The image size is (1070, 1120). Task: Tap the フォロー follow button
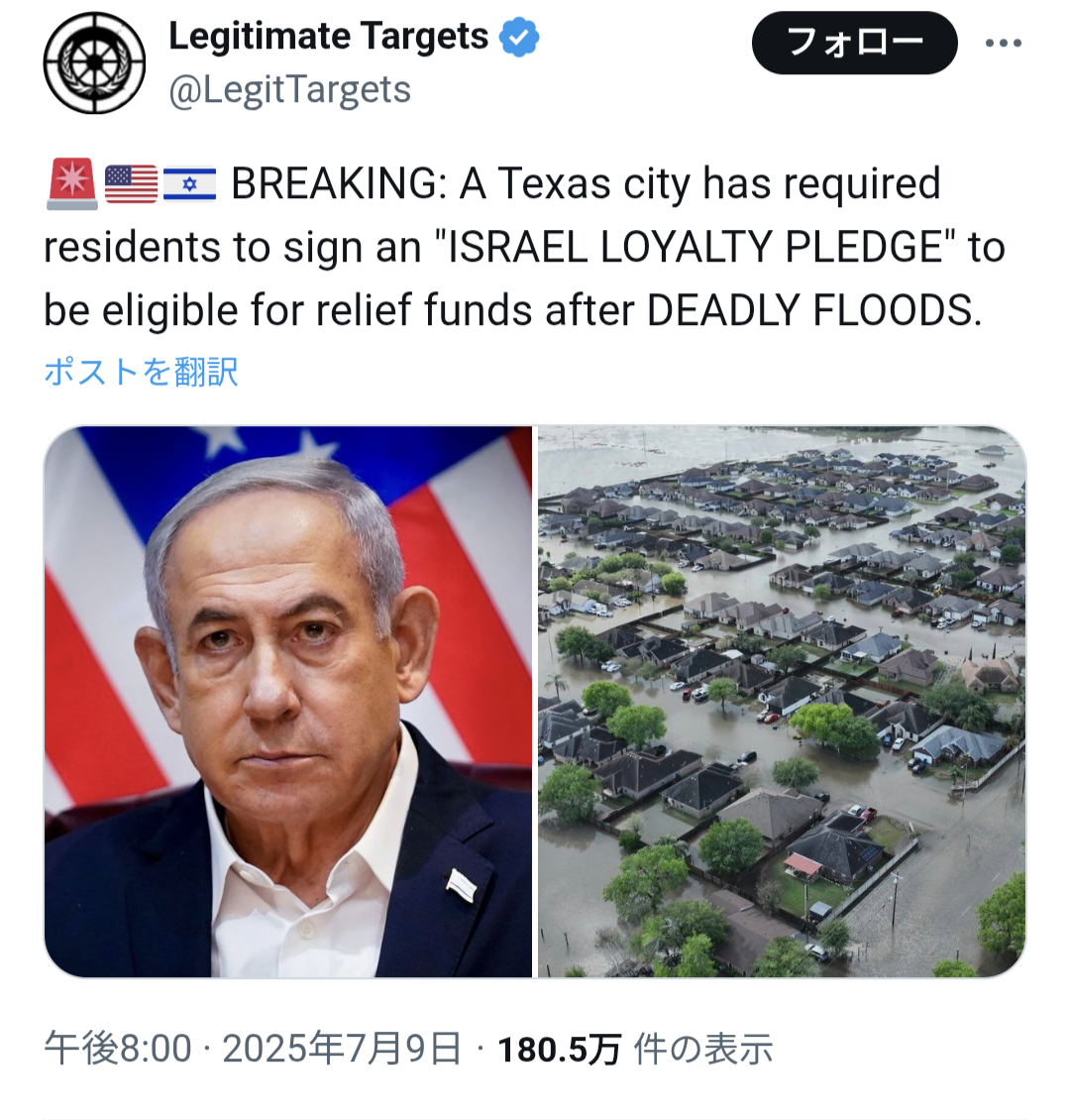tap(854, 43)
